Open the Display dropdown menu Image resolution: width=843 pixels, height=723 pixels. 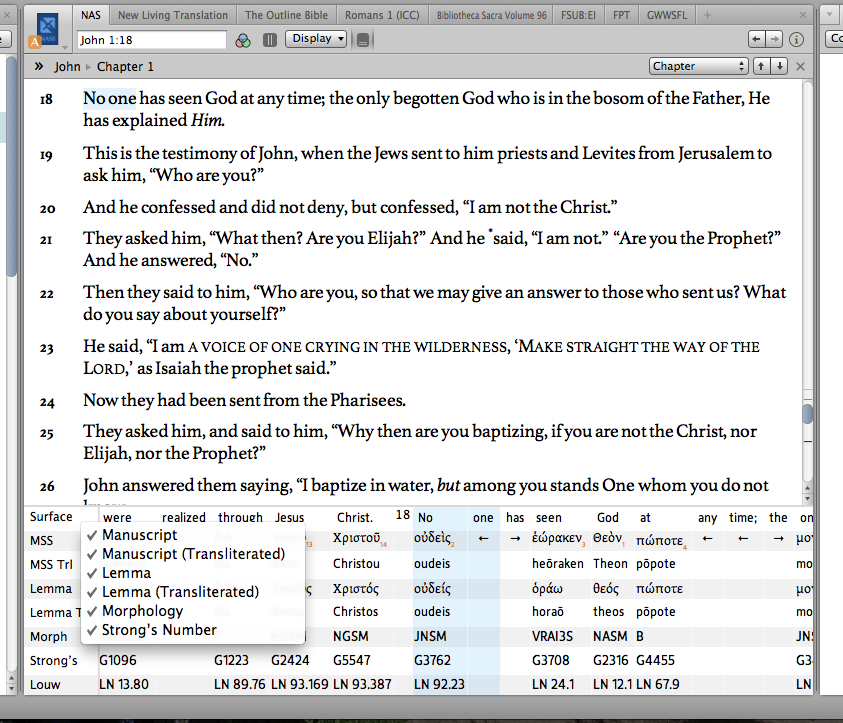(x=316, y=39)
